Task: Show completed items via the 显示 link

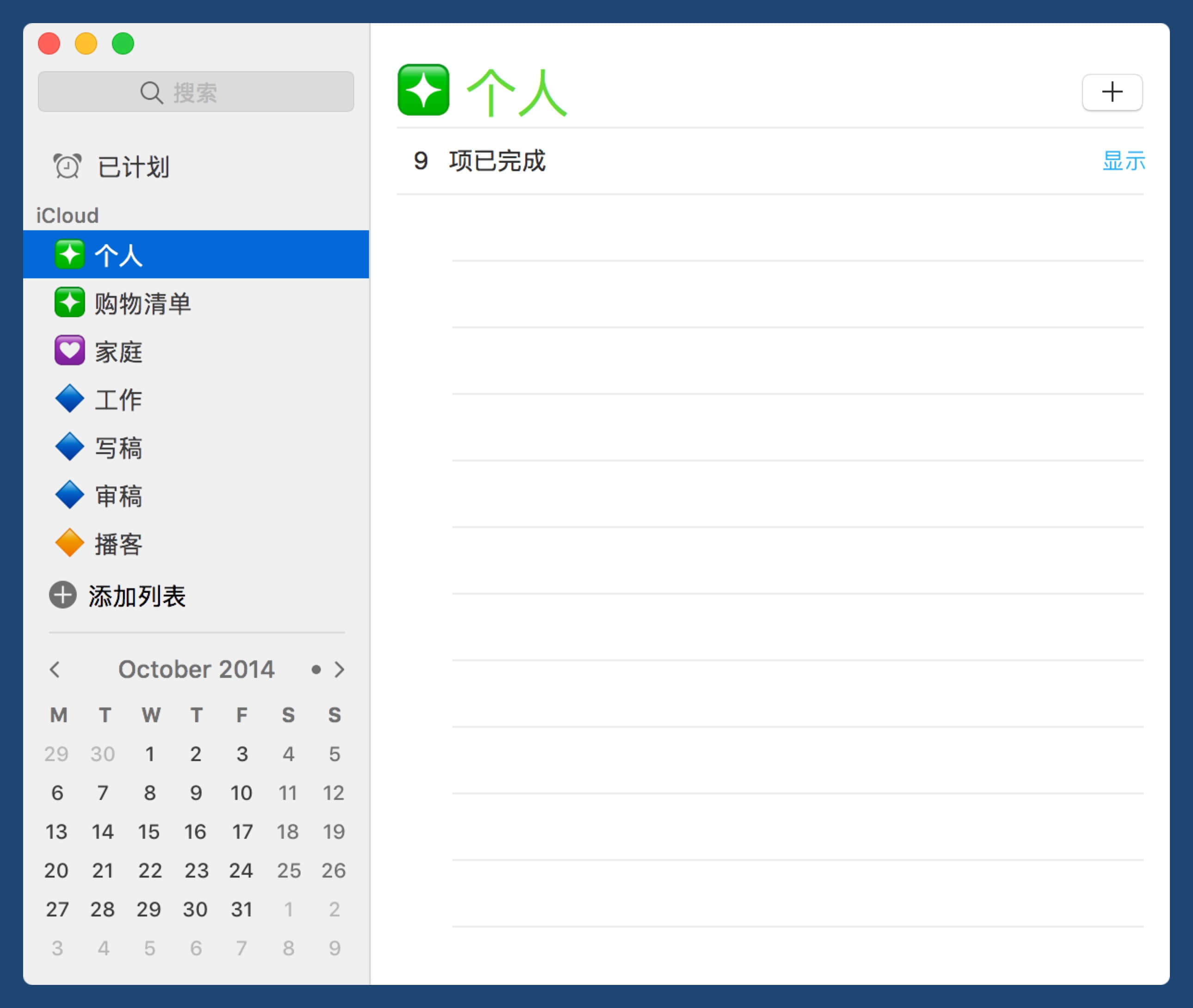Action: coord(1123,161)
